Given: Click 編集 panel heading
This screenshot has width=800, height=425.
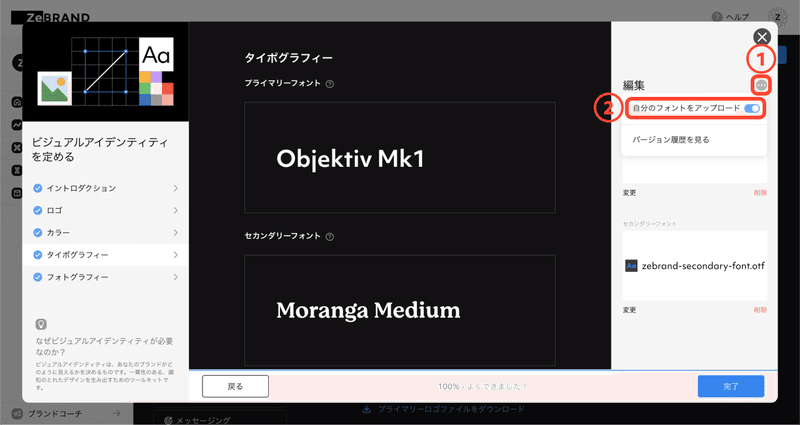Looking at the screenshot, I should click(x=634, y=85).
